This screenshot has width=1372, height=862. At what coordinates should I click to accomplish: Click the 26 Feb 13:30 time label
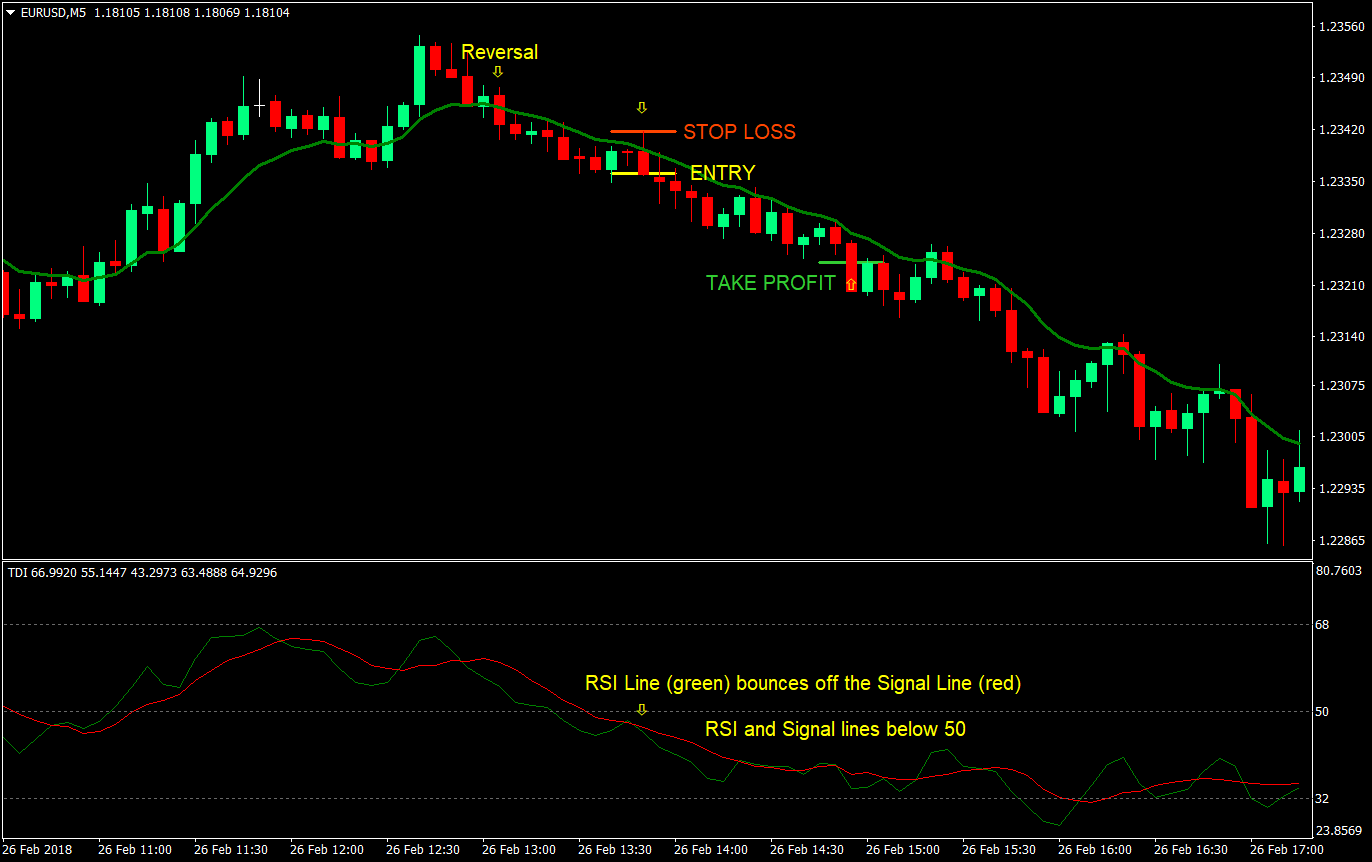pos(615,850)
